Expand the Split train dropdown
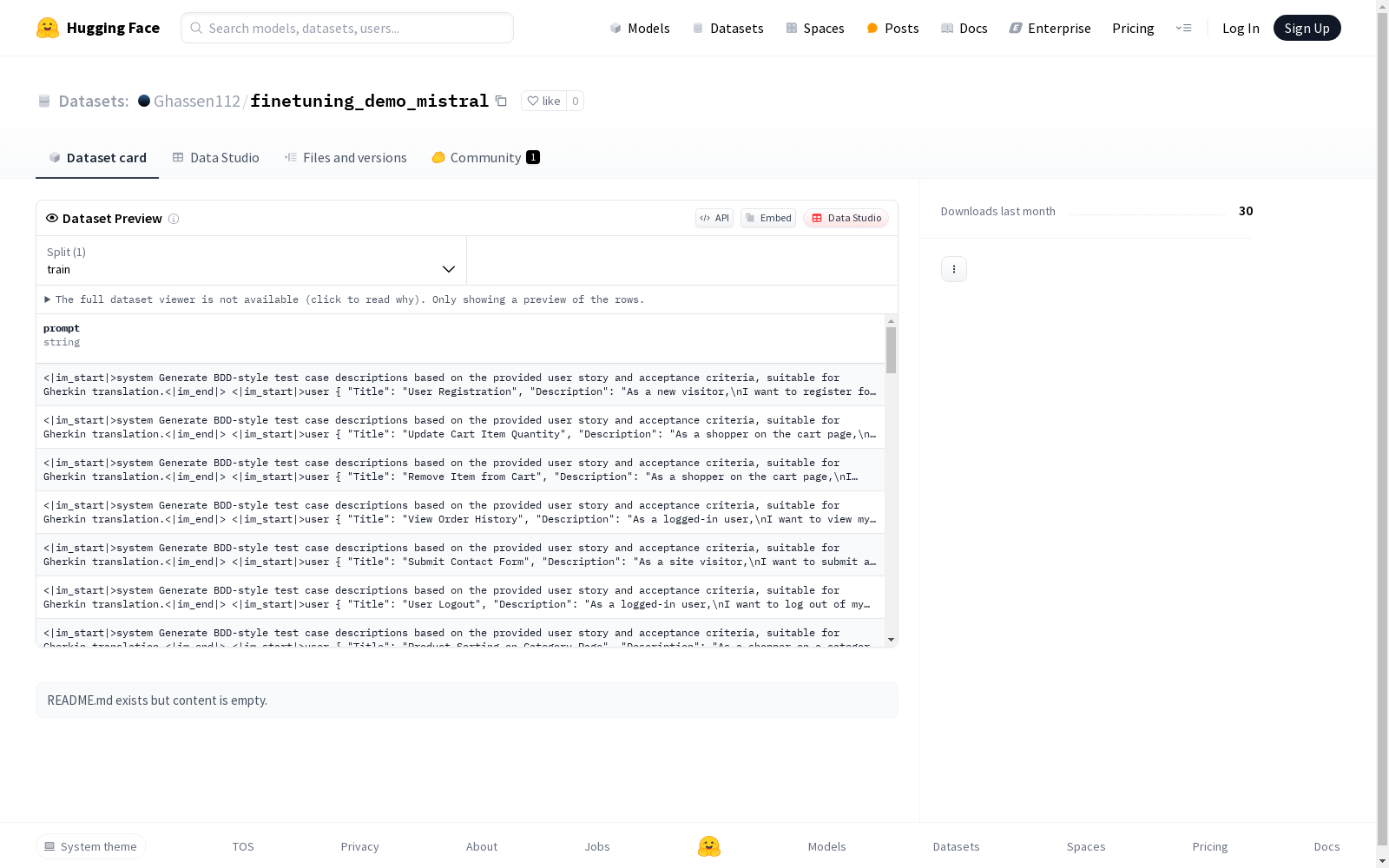This screenshot has height=868, width=1389. [x=252, y=260]
